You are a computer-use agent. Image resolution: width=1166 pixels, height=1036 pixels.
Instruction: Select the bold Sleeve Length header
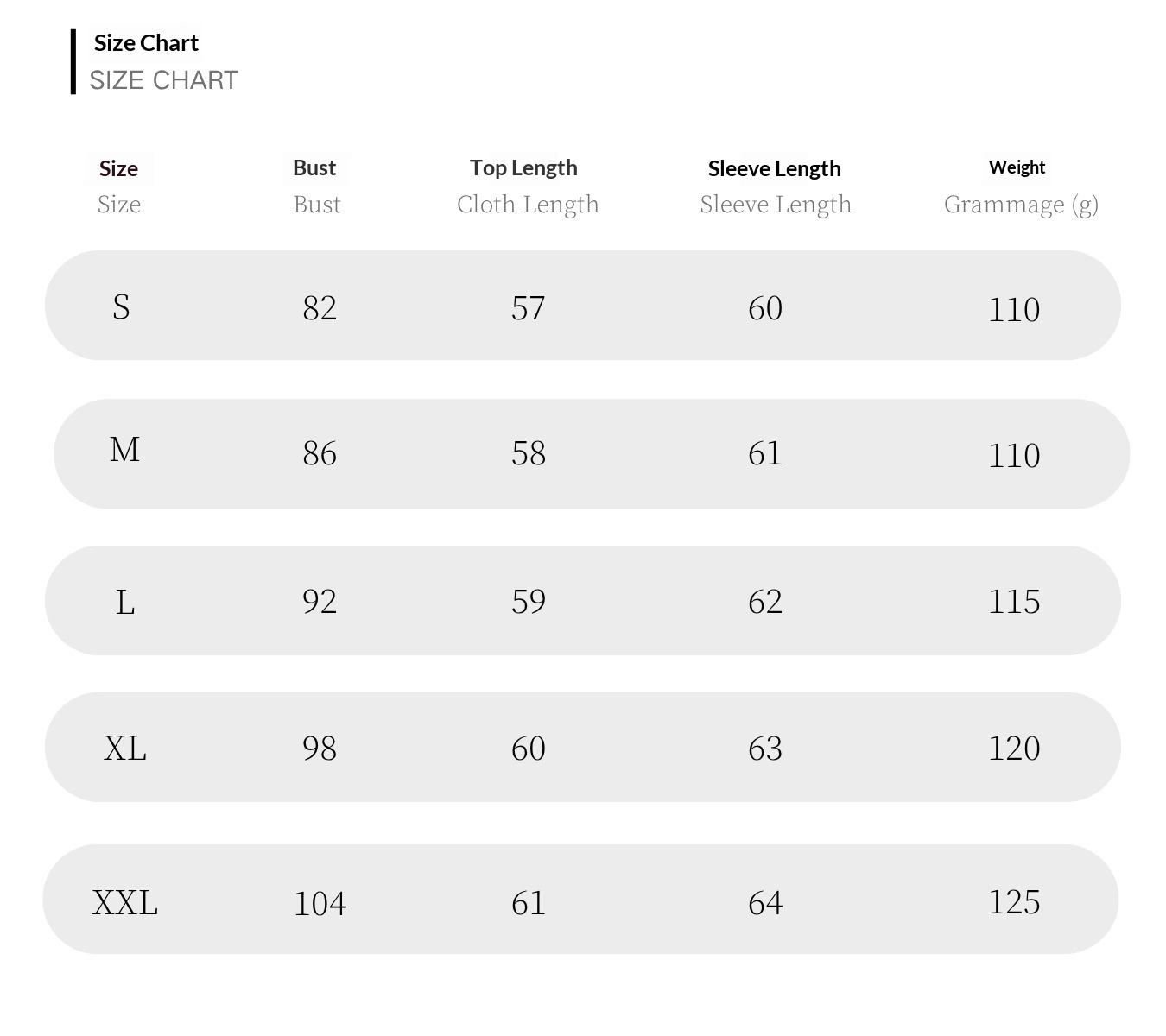(774, 168)
